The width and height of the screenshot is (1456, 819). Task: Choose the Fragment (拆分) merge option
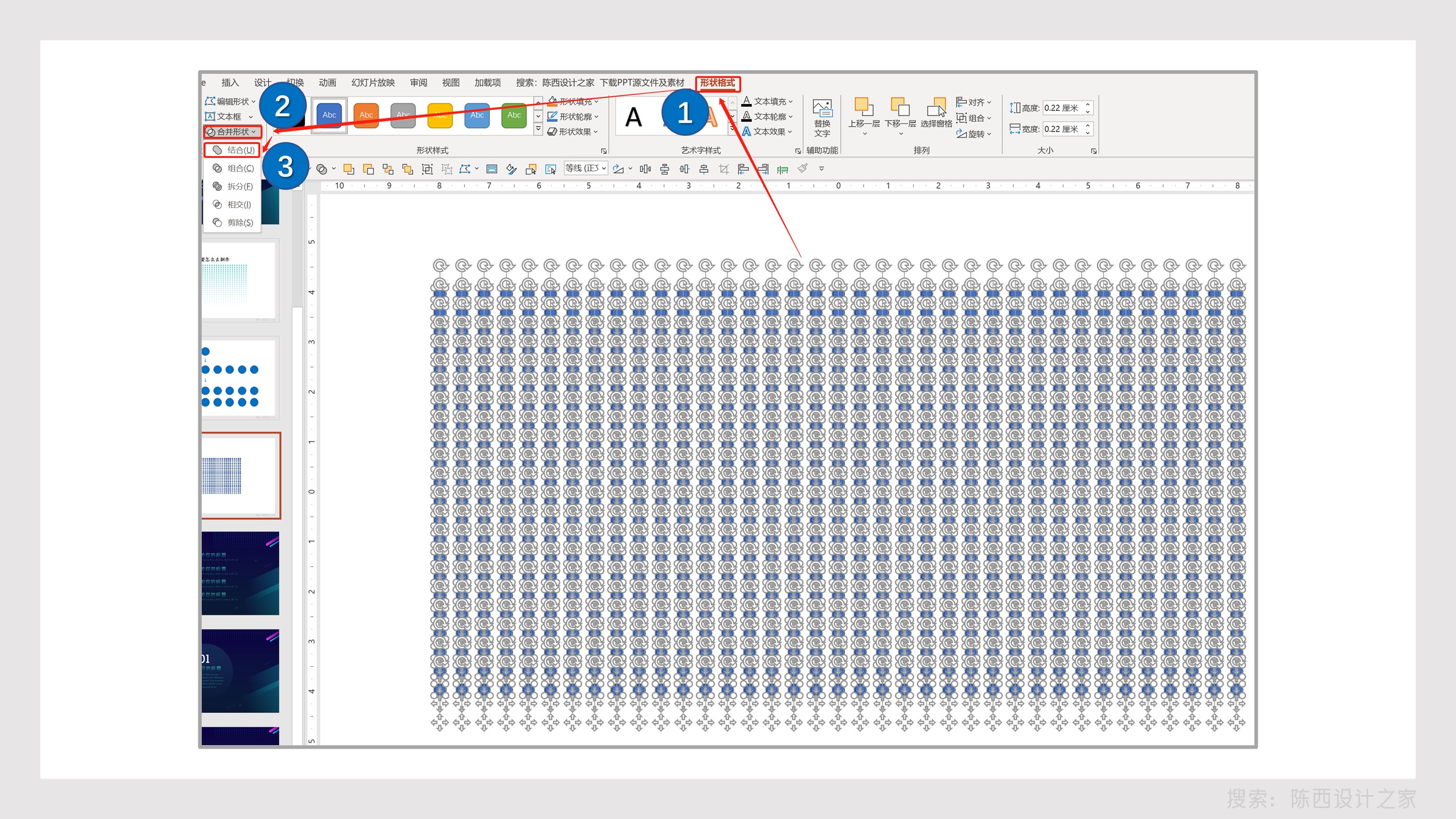point(233,186)
